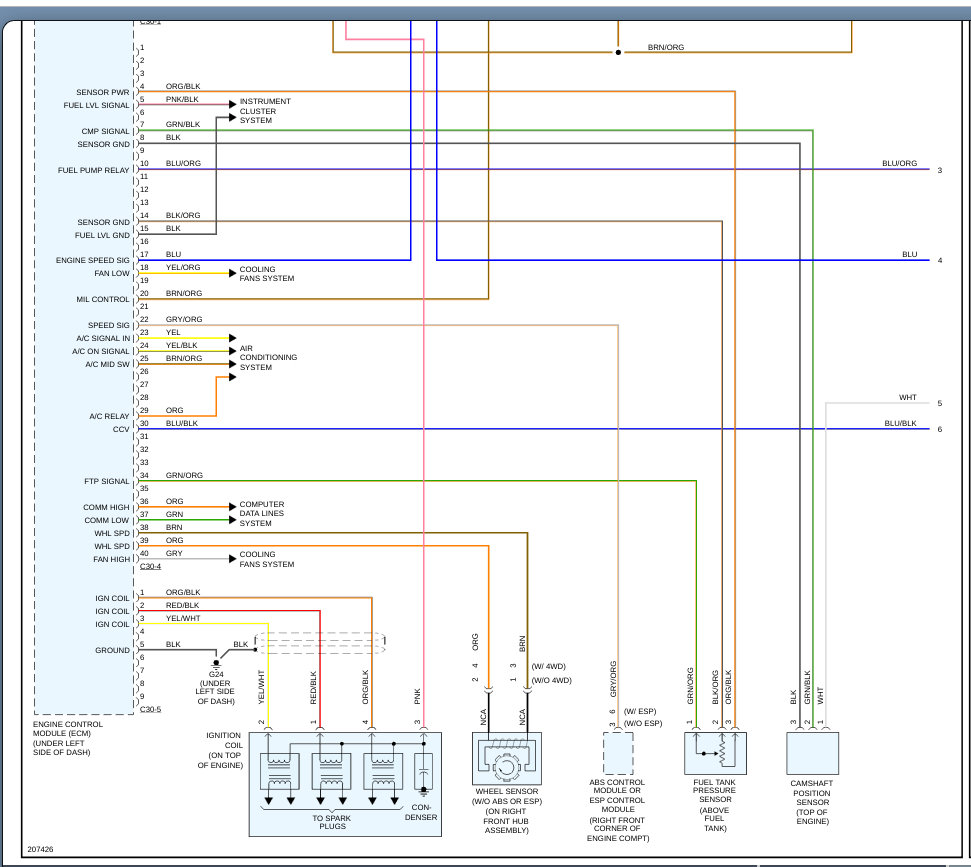Click the FTP SIGNAL pin label

point(107,481)
